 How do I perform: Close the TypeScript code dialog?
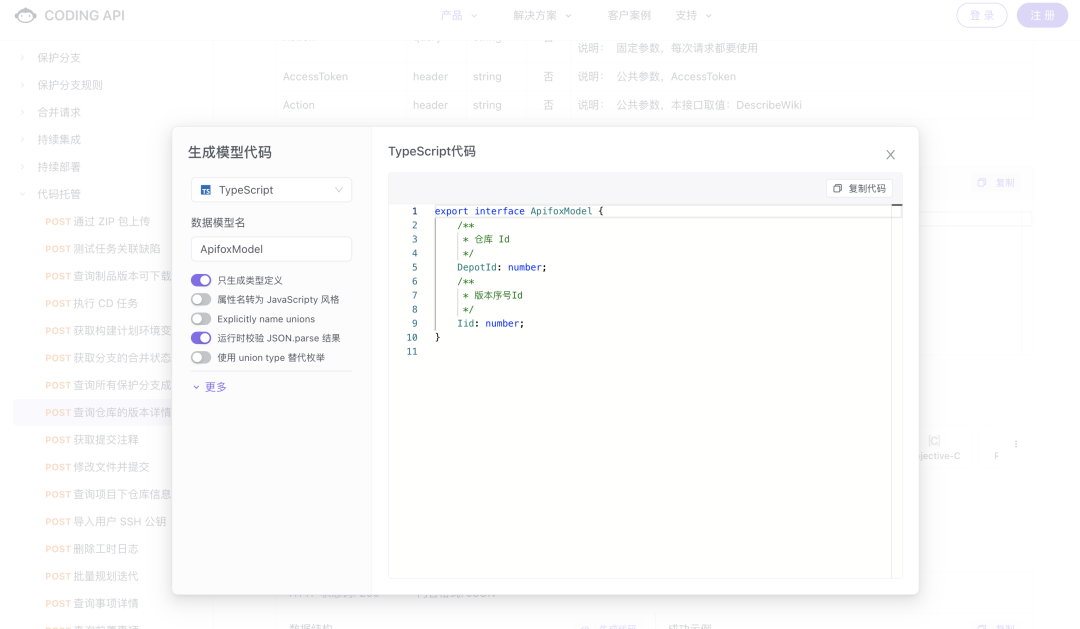tap(890, 155)
